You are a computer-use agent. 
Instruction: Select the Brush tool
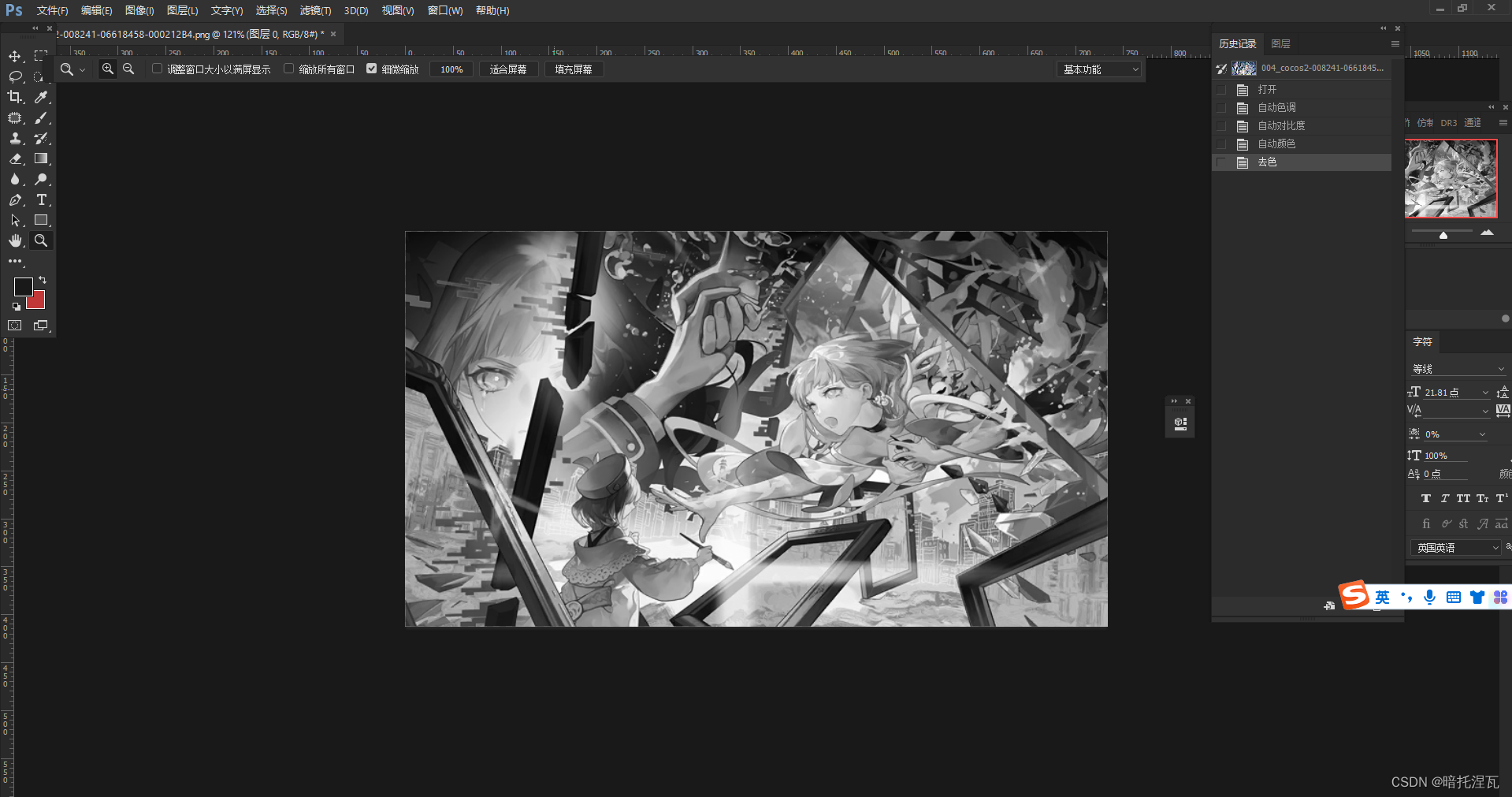point(41,117)
